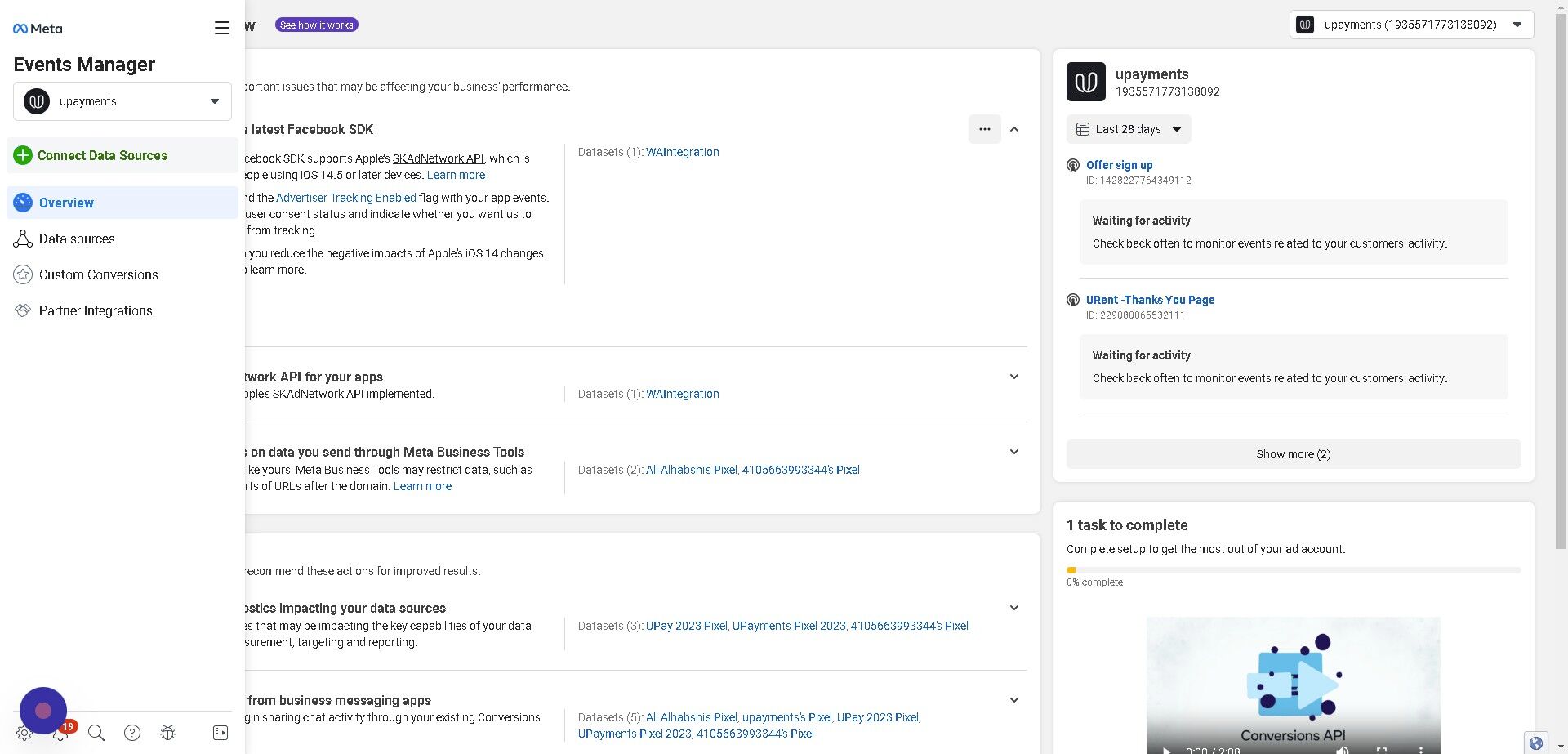Click the Meta logo
The width and height of the screenshot is (1568, 754).
(x=38, y=29)
